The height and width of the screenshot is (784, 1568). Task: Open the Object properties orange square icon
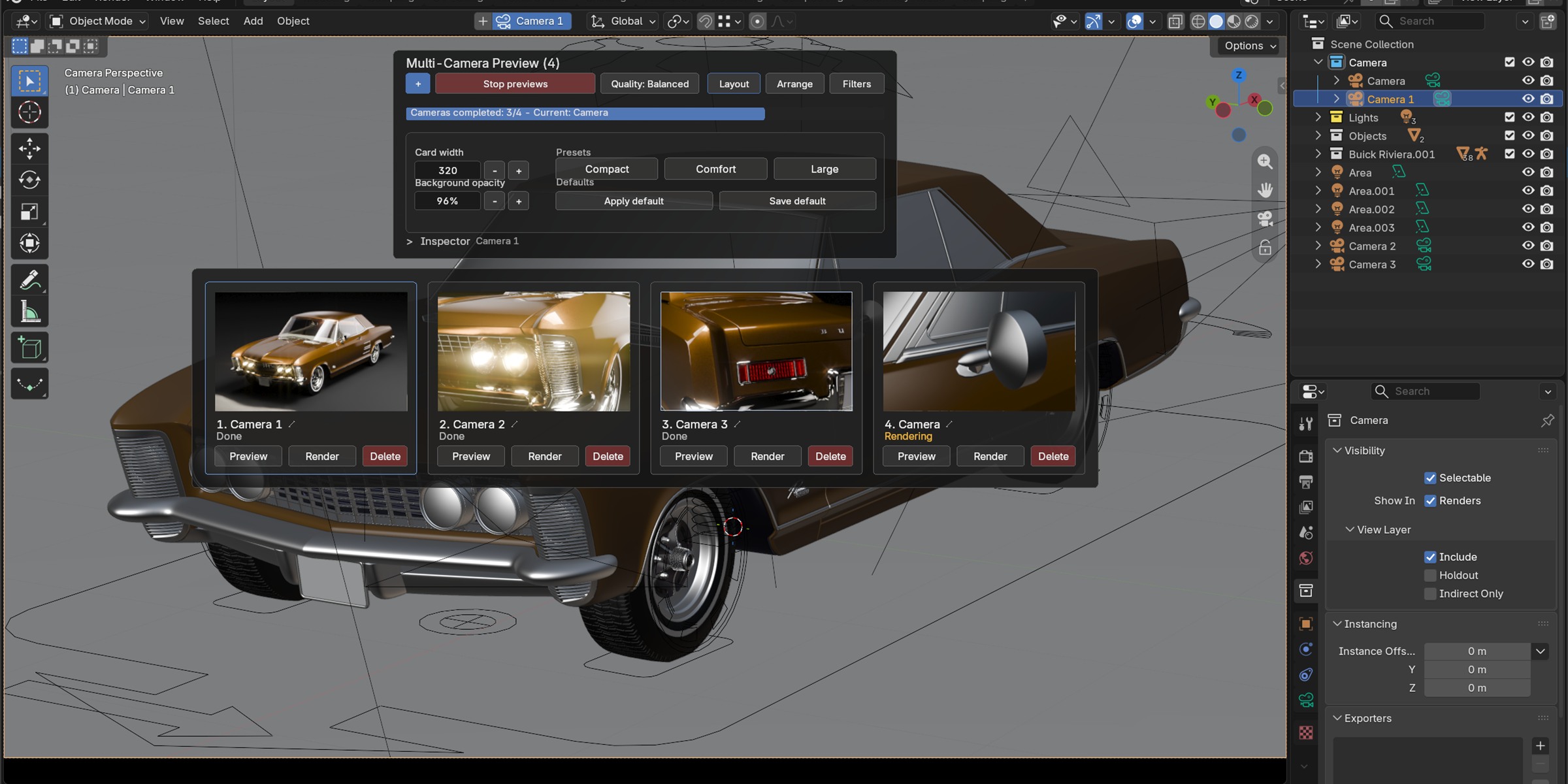tap(1306, 624)
